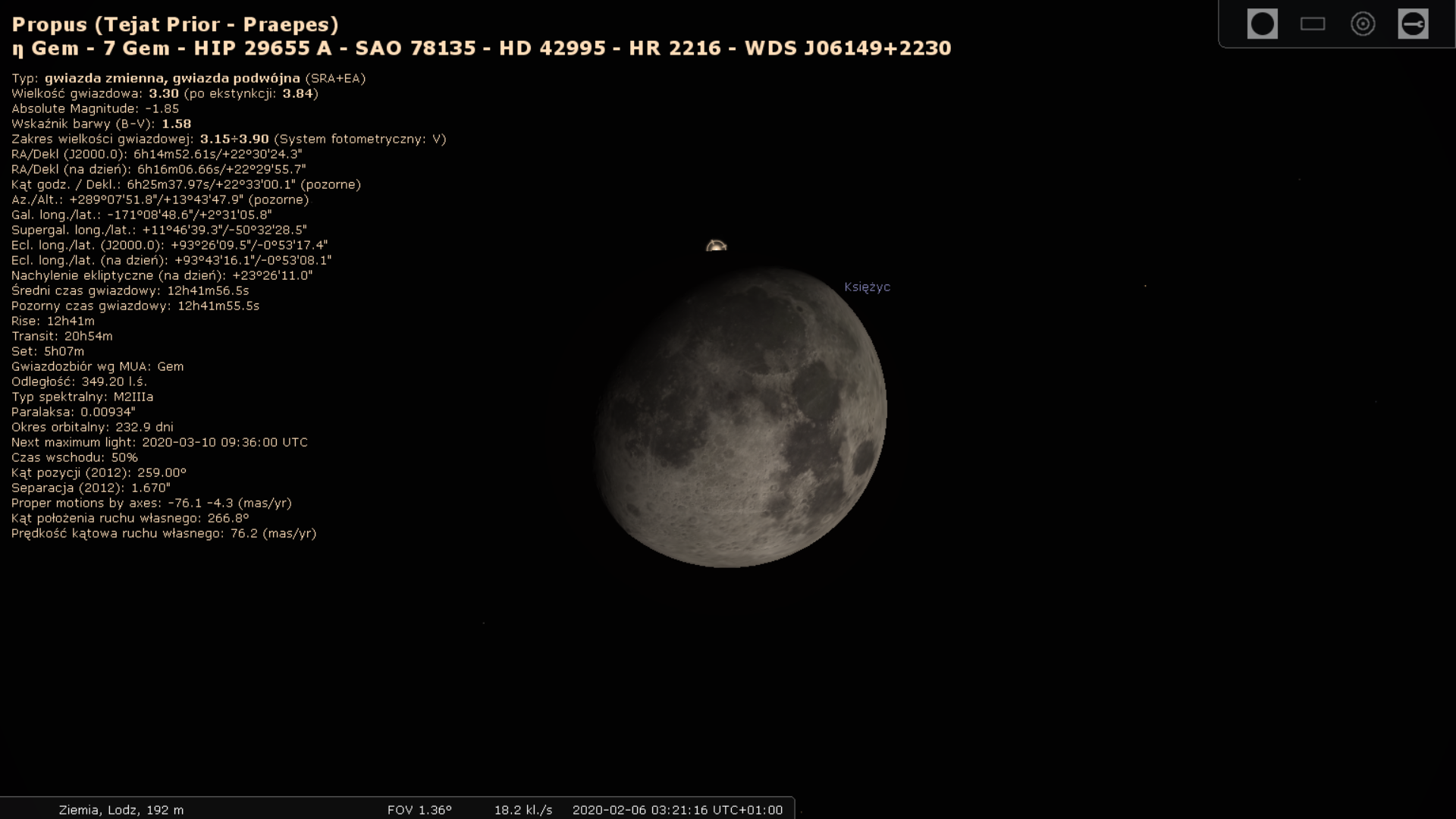Click the Typ spektralny M2IIIa line
Screen dimensions: 1456x819
82,397
